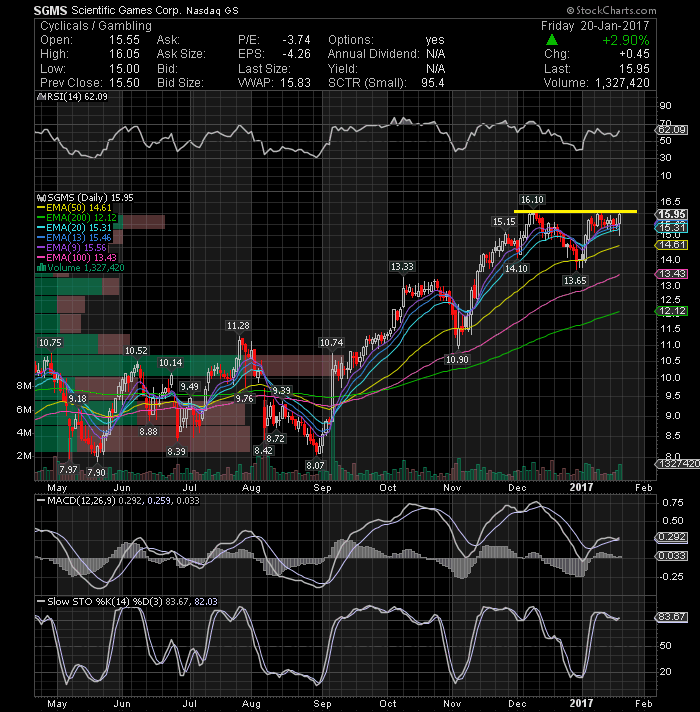Click the 62.09 RSI tag on right axis
Viewport: 700px width, 712px height.
(x=672, y=130)
